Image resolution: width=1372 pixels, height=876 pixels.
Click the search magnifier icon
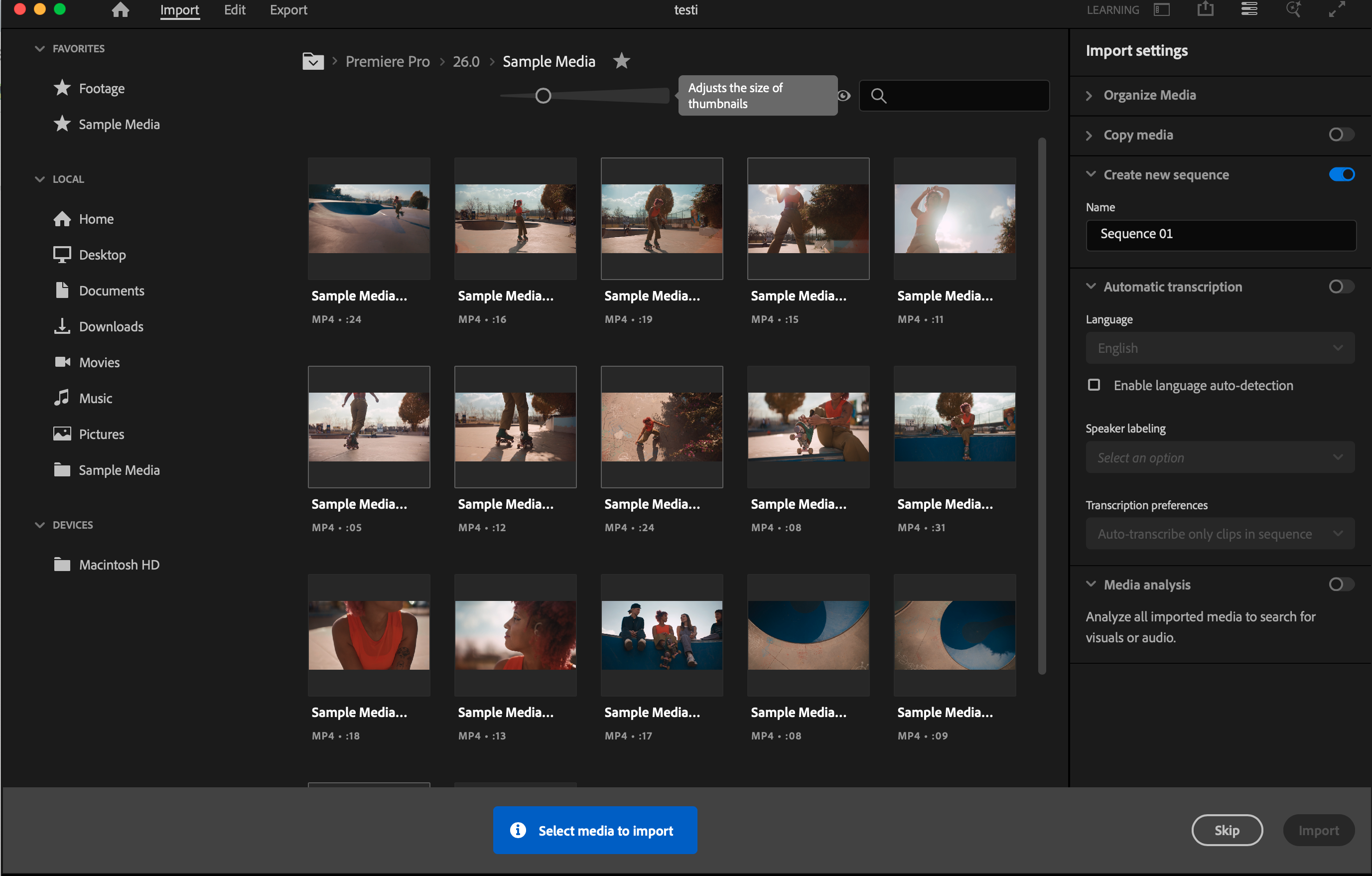(879, 96)
